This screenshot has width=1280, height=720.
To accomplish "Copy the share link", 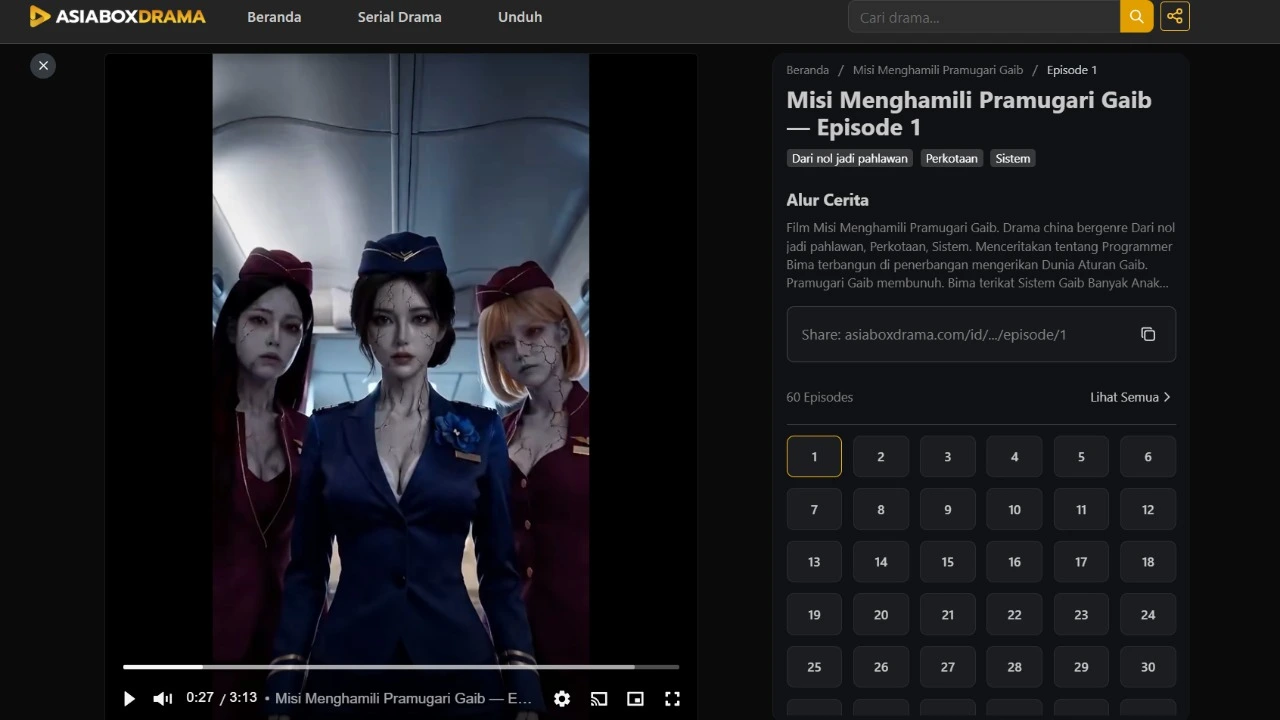I will (x=1148, y=334).
